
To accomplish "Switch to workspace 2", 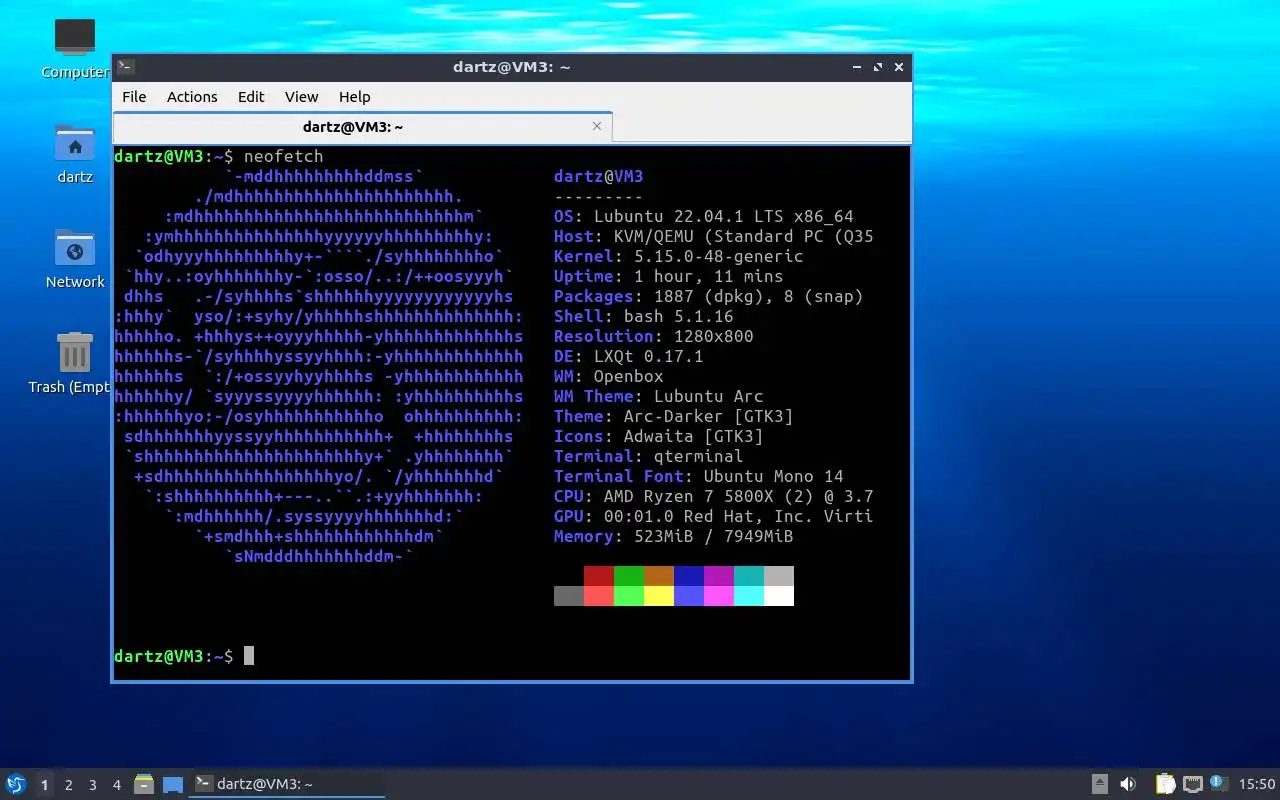I will (x=68, y=785).
